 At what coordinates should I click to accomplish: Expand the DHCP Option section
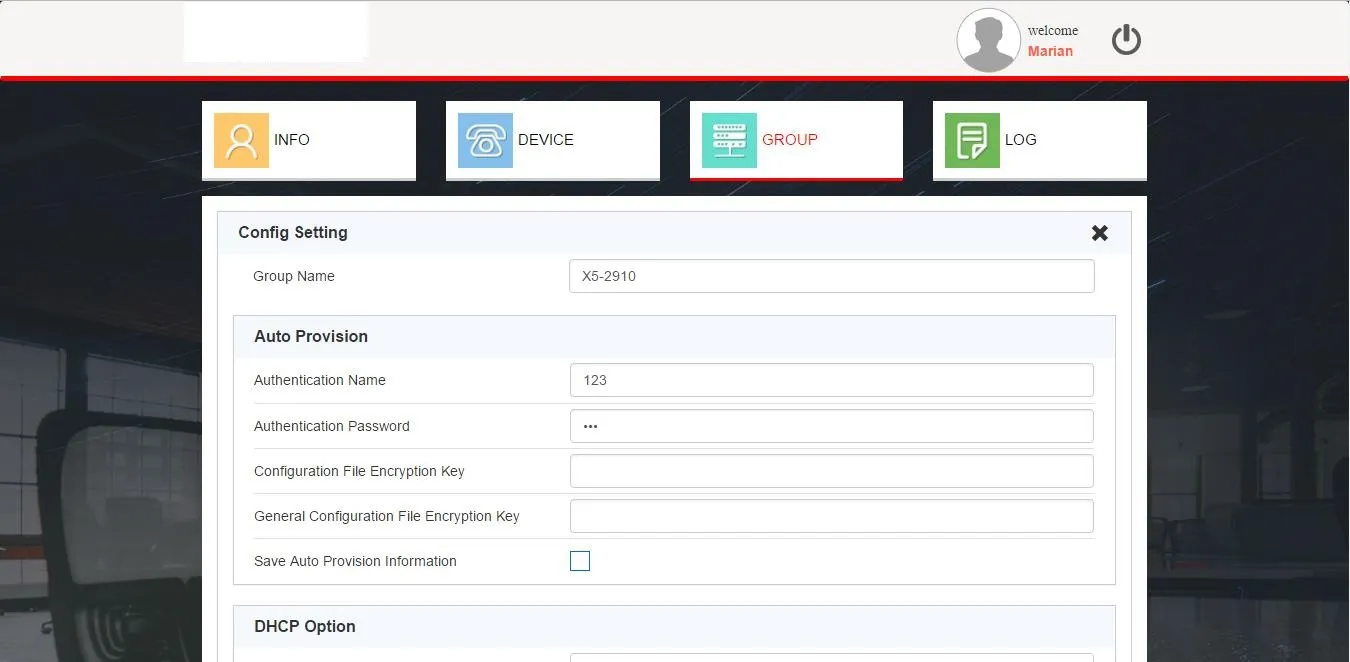click(305, 626)
